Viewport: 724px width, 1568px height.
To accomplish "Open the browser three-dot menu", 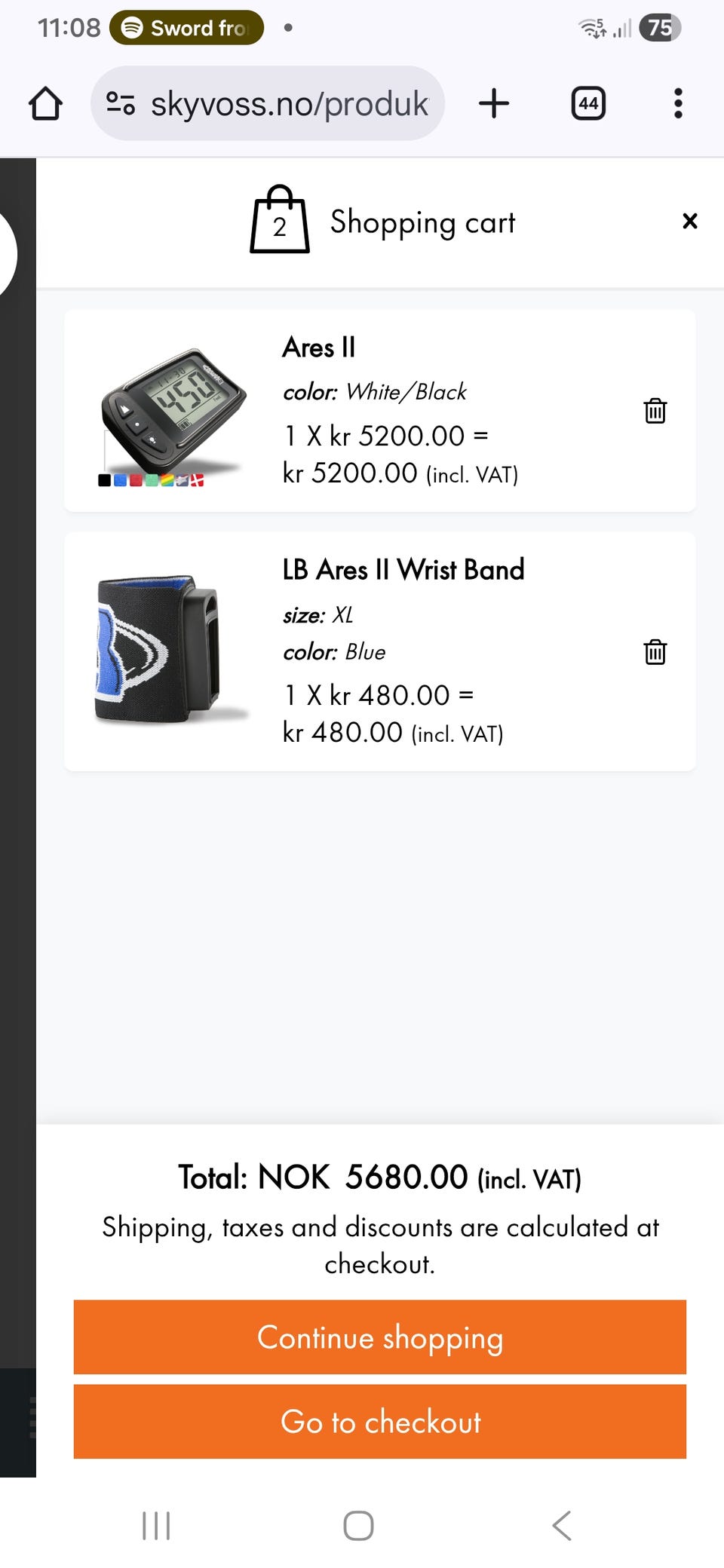I will 678,103.
